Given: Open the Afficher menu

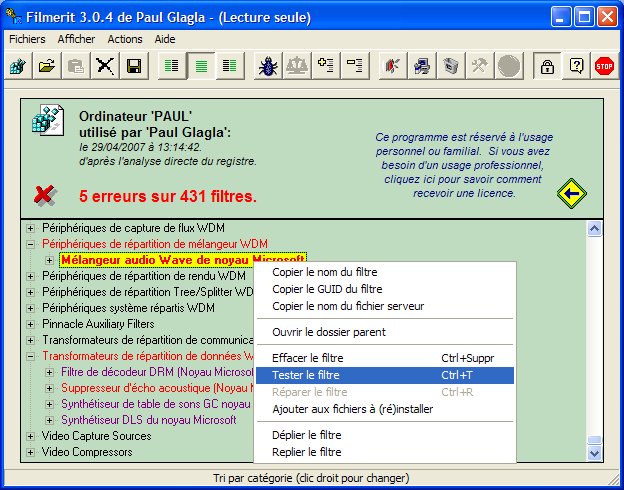Looking at the screenshot, I should pyautogui.click(x=76, y=39).
